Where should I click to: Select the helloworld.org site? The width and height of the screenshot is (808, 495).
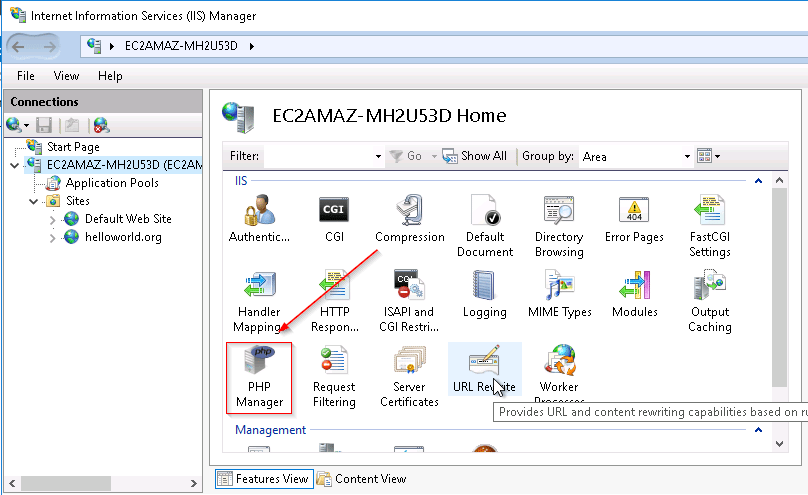pyautogui.click(x=123, y=237)
